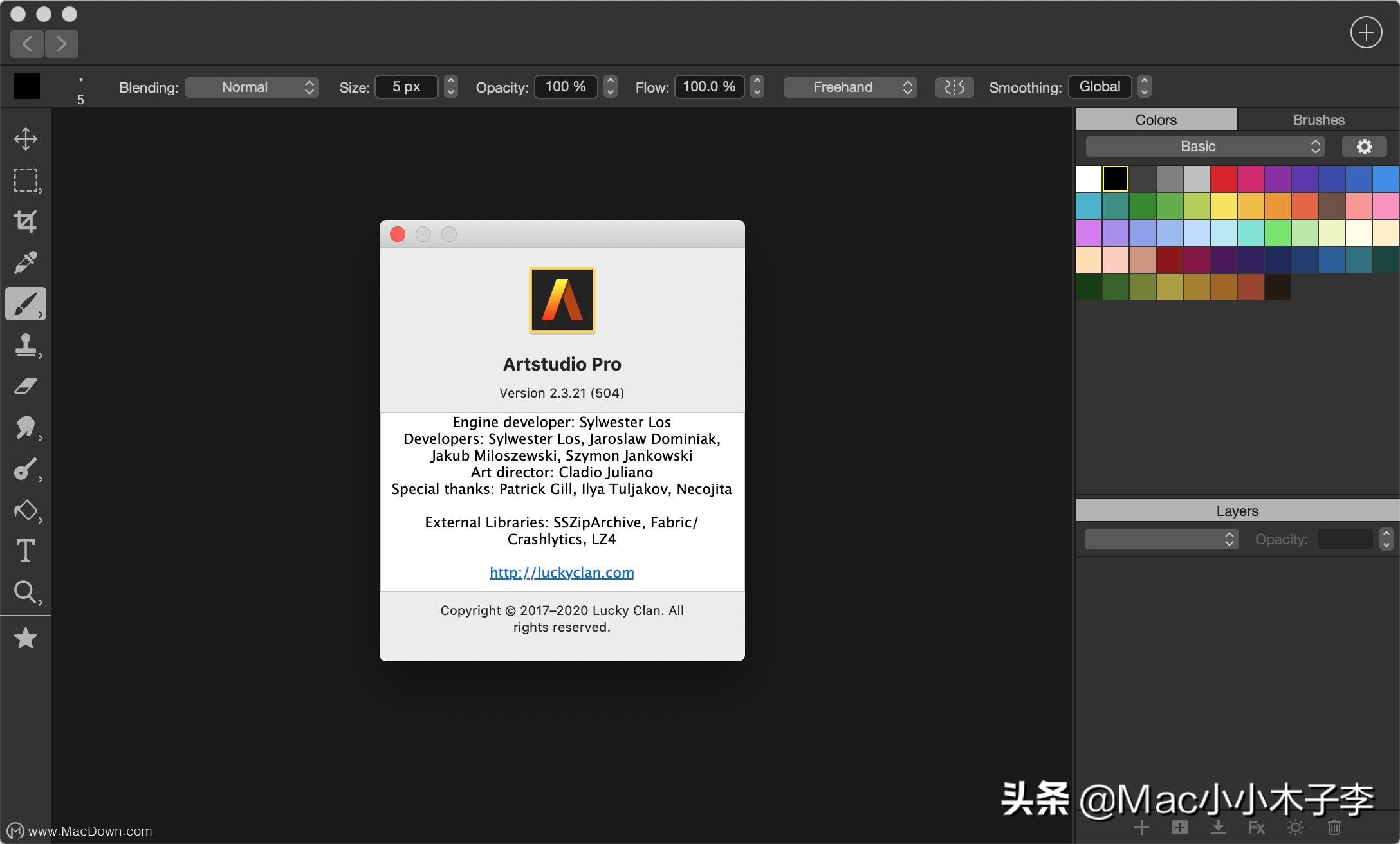This screenshot has height=844, width=1400.
Task: Click the foreground black color box
Action: (x=27, y=86)
